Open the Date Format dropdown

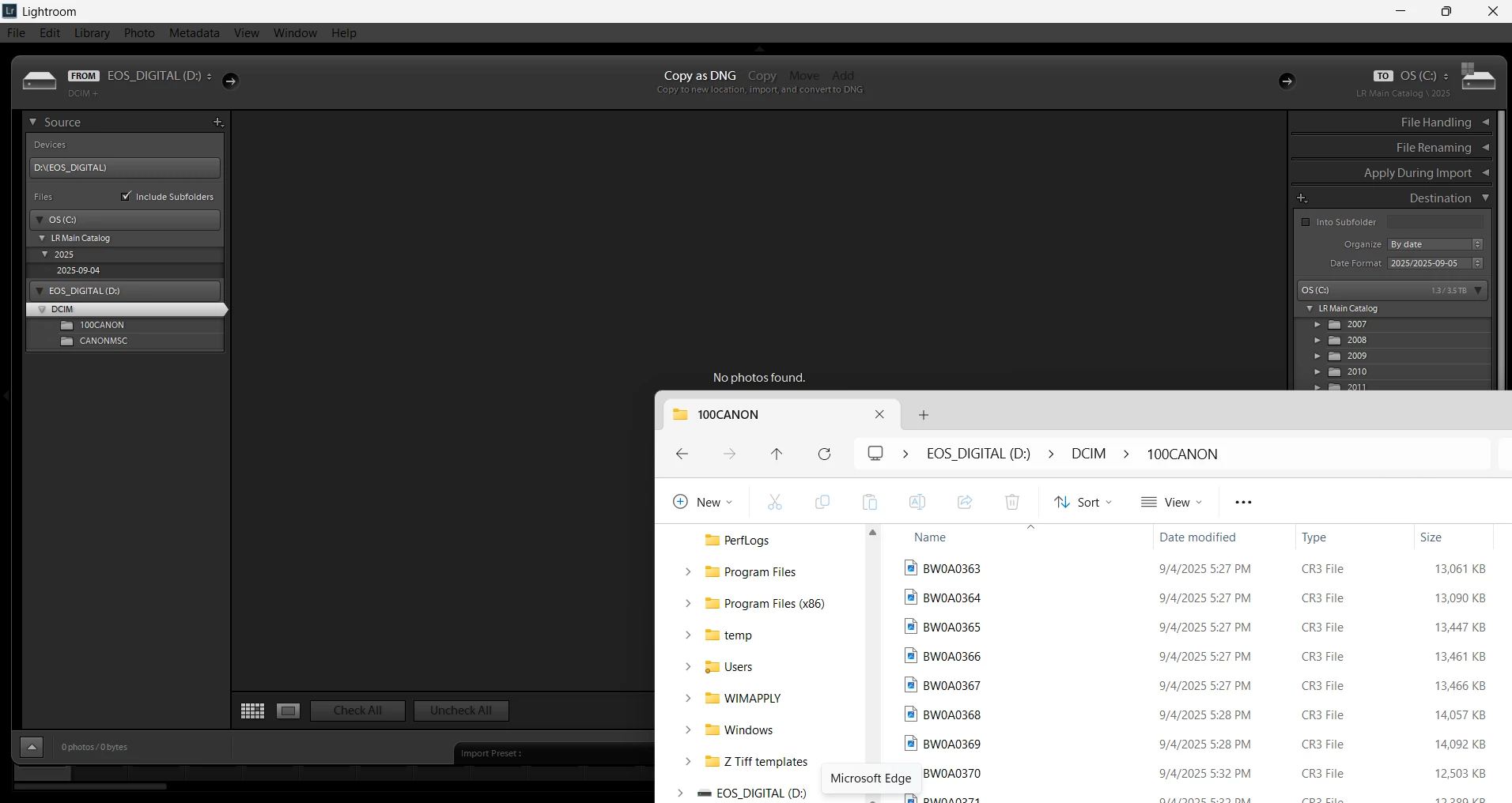pyautogui.click(x=1435, y=263)
